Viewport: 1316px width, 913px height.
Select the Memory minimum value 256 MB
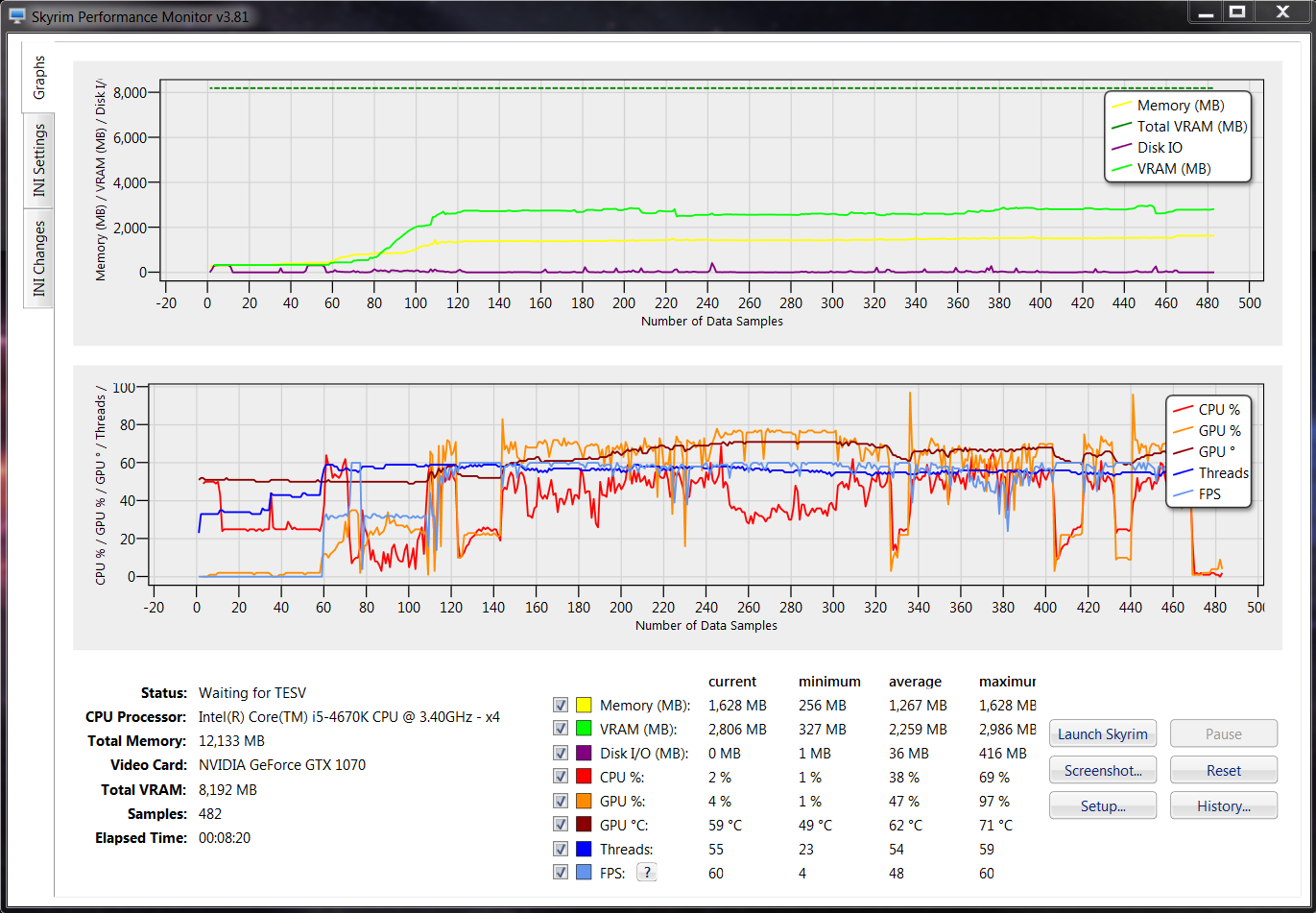click(x=823, y=706)
